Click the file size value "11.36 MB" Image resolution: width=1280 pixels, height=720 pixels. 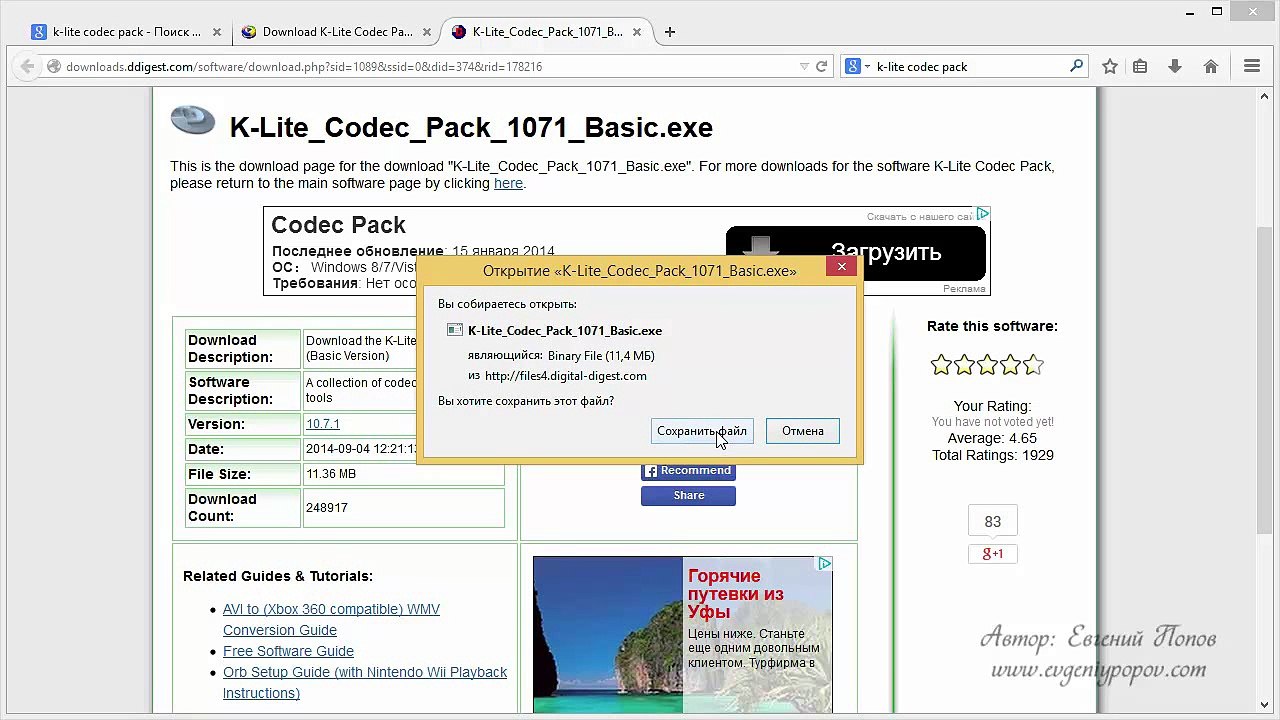point(331,474)
